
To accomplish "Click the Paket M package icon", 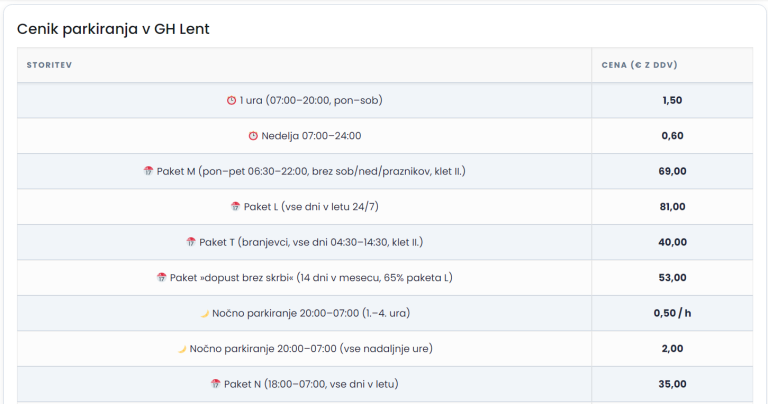I will 148,171.
